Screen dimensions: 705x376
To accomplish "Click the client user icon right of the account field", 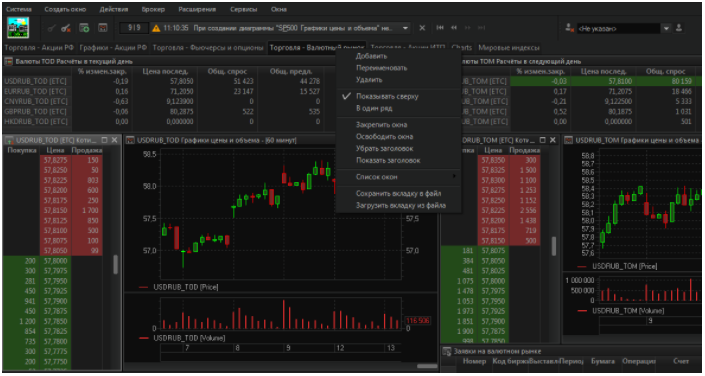I will (679, 28).
